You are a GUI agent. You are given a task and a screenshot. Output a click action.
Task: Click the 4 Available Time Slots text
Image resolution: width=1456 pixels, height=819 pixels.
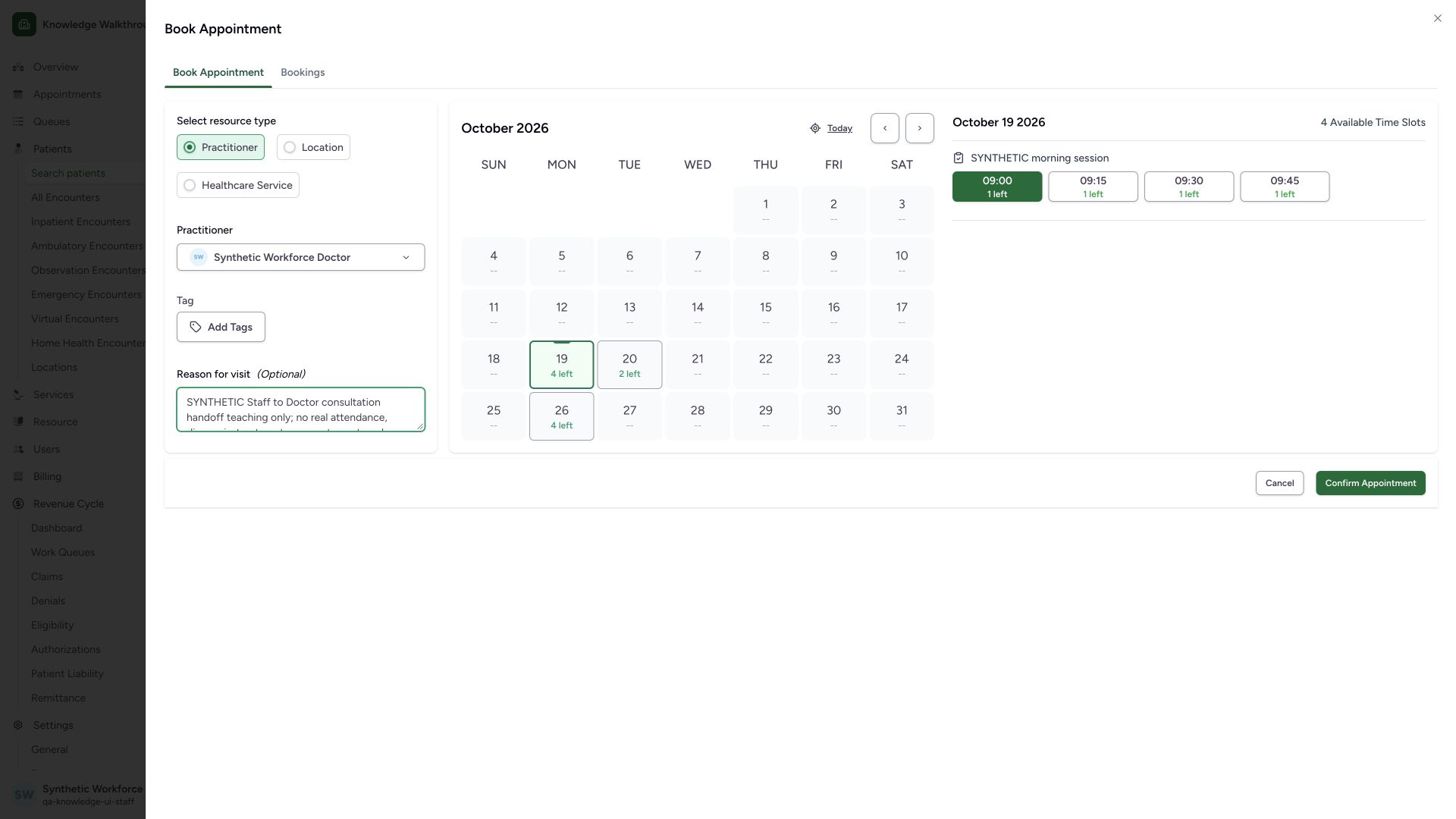1373,122
